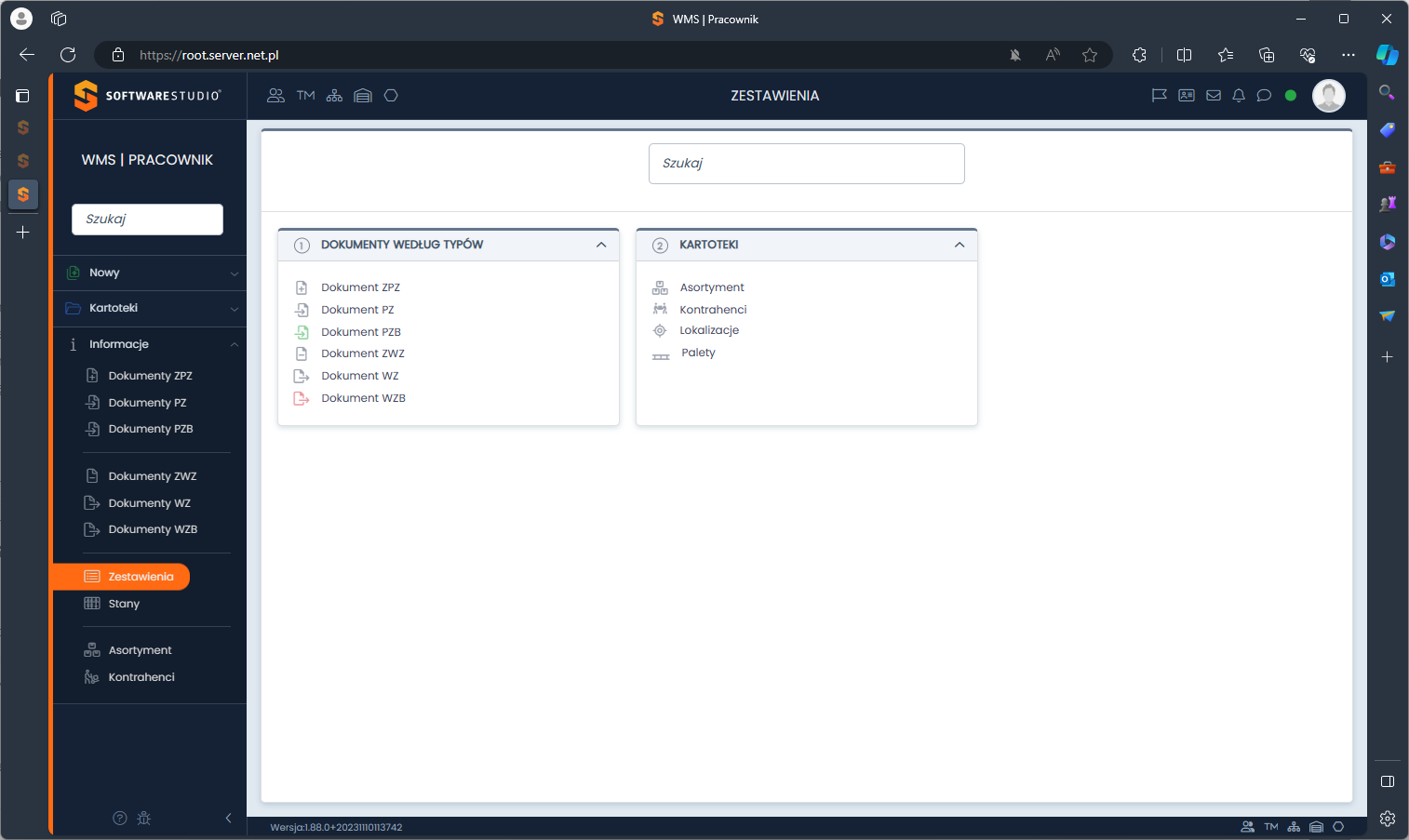Click the footer warehouse icon
Image resolution: width=1409 pixels, height=840 pixels.
(1316, 826)
